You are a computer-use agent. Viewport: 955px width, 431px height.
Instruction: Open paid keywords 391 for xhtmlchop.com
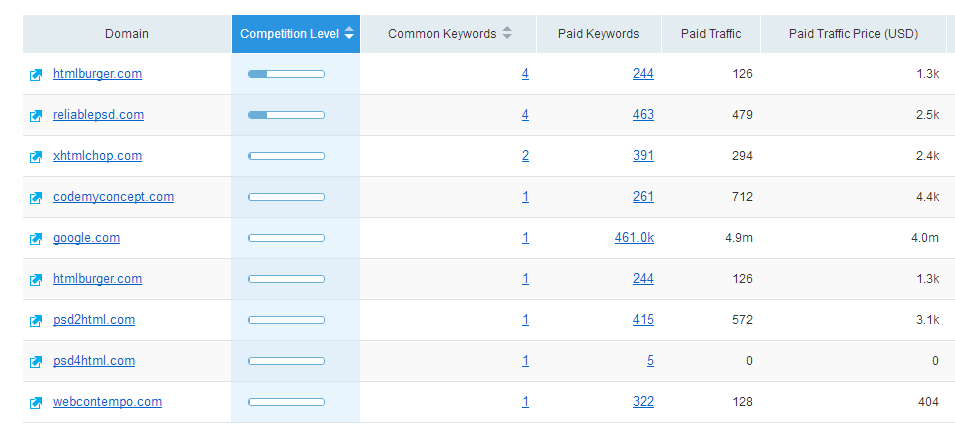click(643, 155)
